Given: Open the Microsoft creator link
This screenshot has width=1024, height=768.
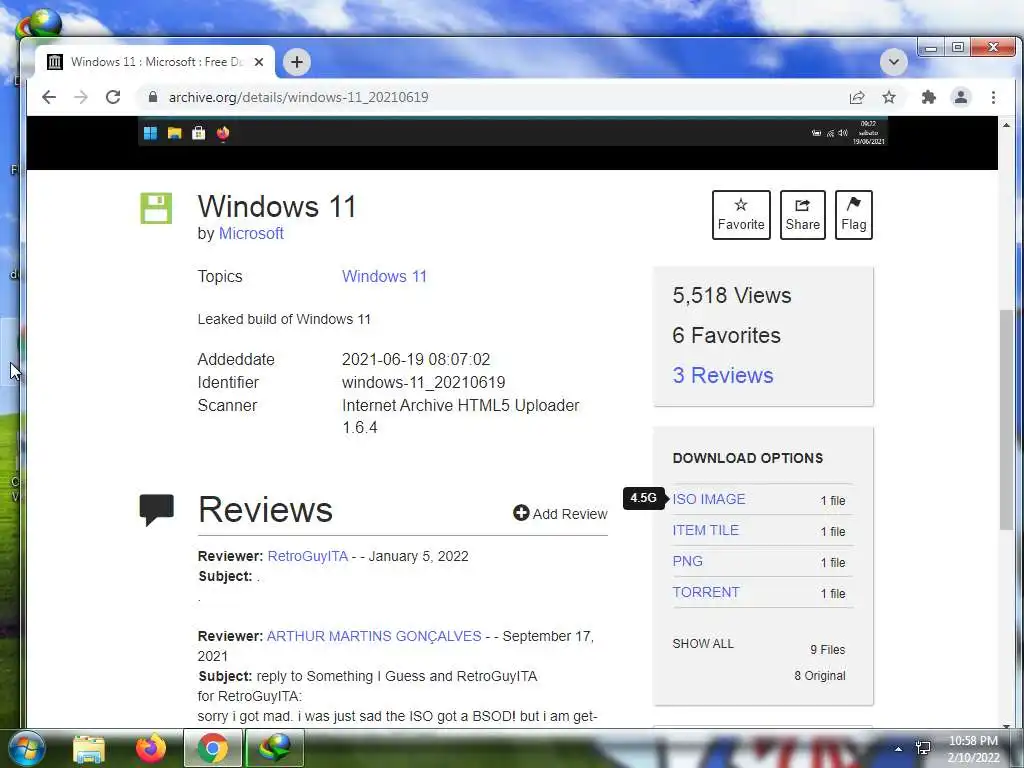Looking at the screenshot, I should [x=251, y=233].
